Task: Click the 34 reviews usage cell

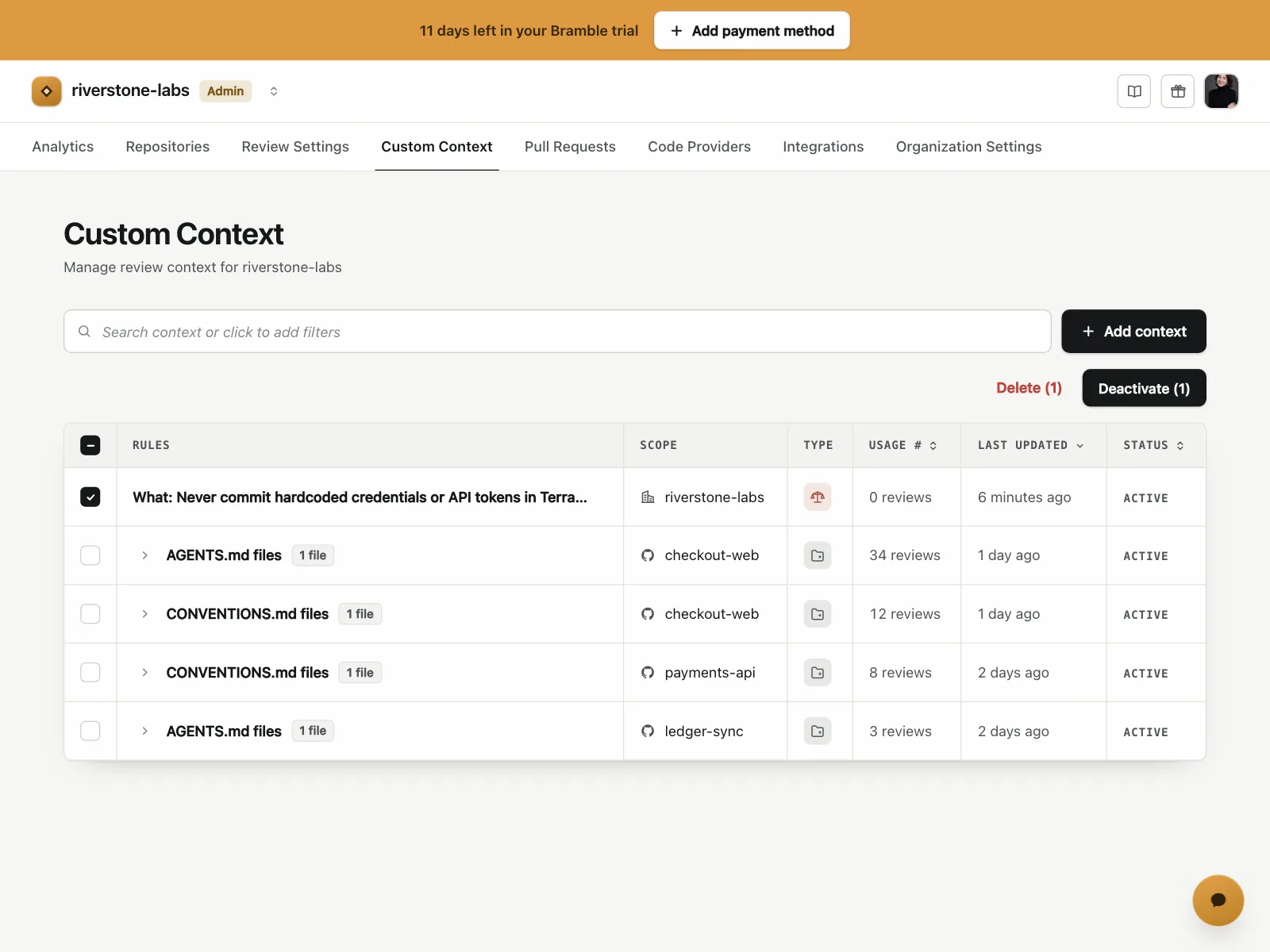Action: (905, 555)
